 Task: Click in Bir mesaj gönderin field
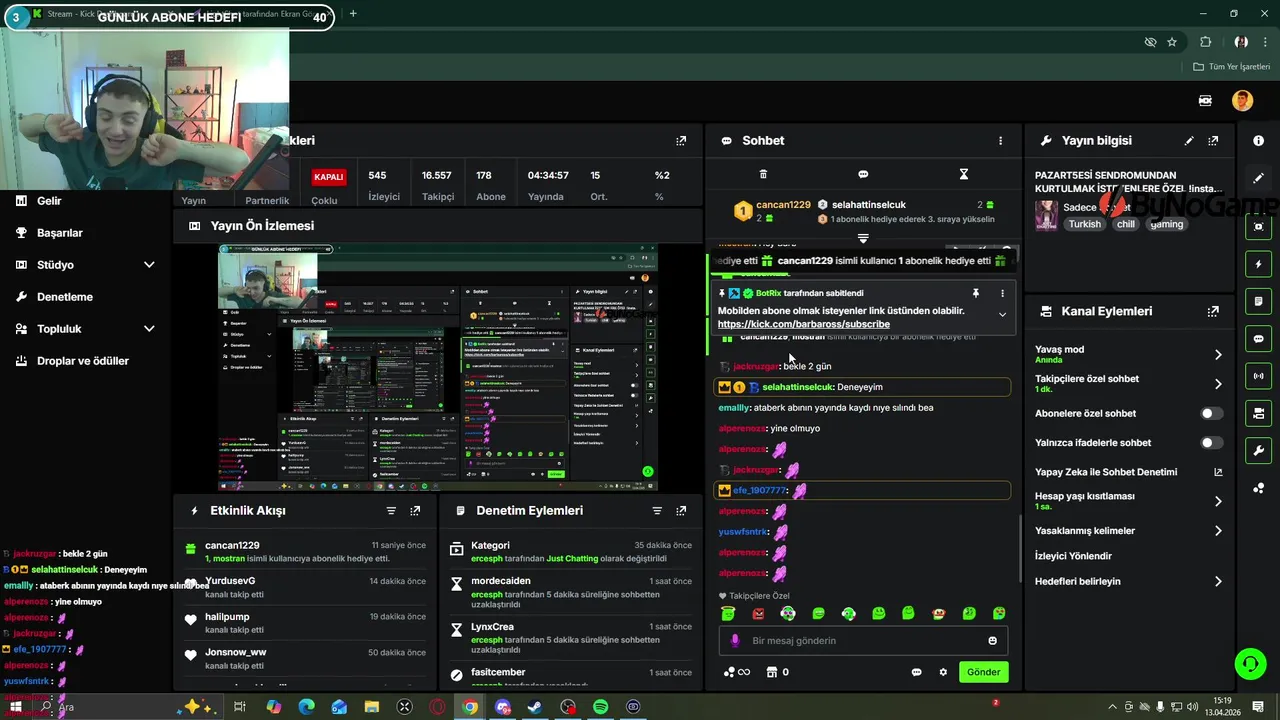pyautogui.click(x=865, y=641)
